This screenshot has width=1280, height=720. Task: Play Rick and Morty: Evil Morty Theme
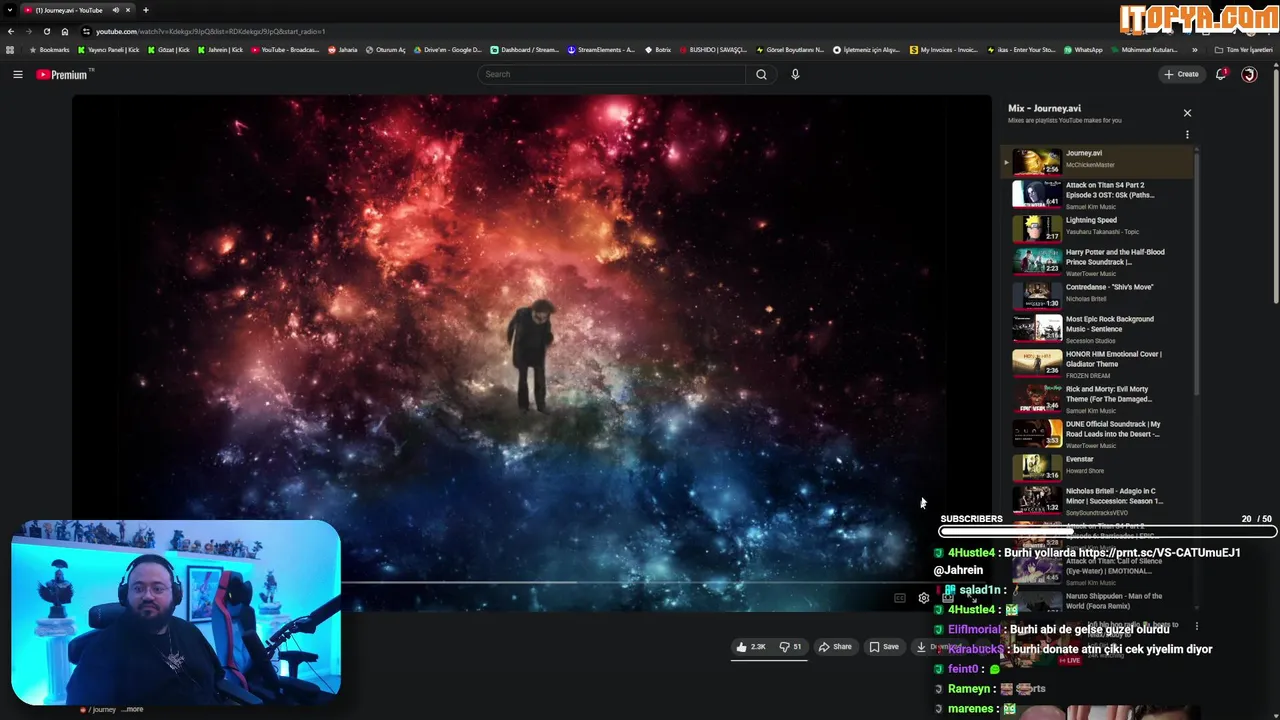[x=1098, y=399]
